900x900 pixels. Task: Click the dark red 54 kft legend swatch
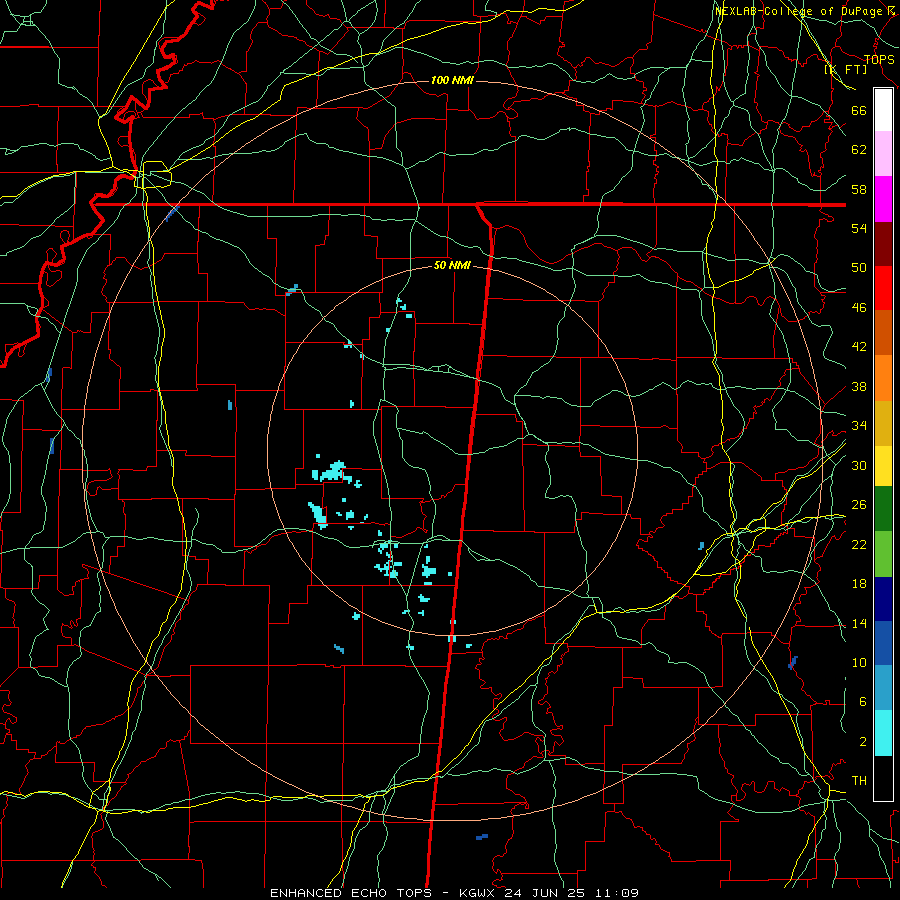tap(883, 244)
